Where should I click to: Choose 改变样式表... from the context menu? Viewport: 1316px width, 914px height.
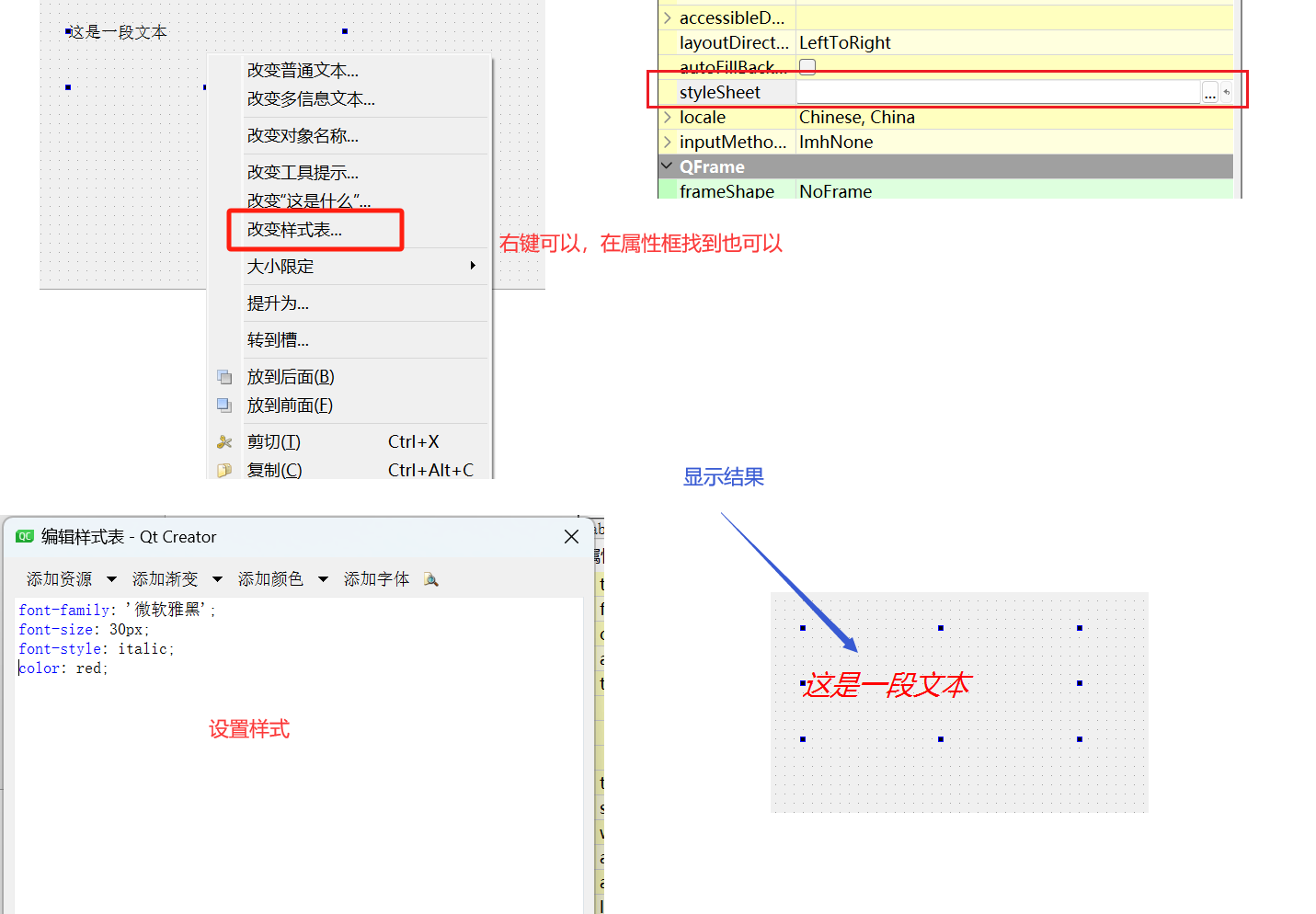294,230
